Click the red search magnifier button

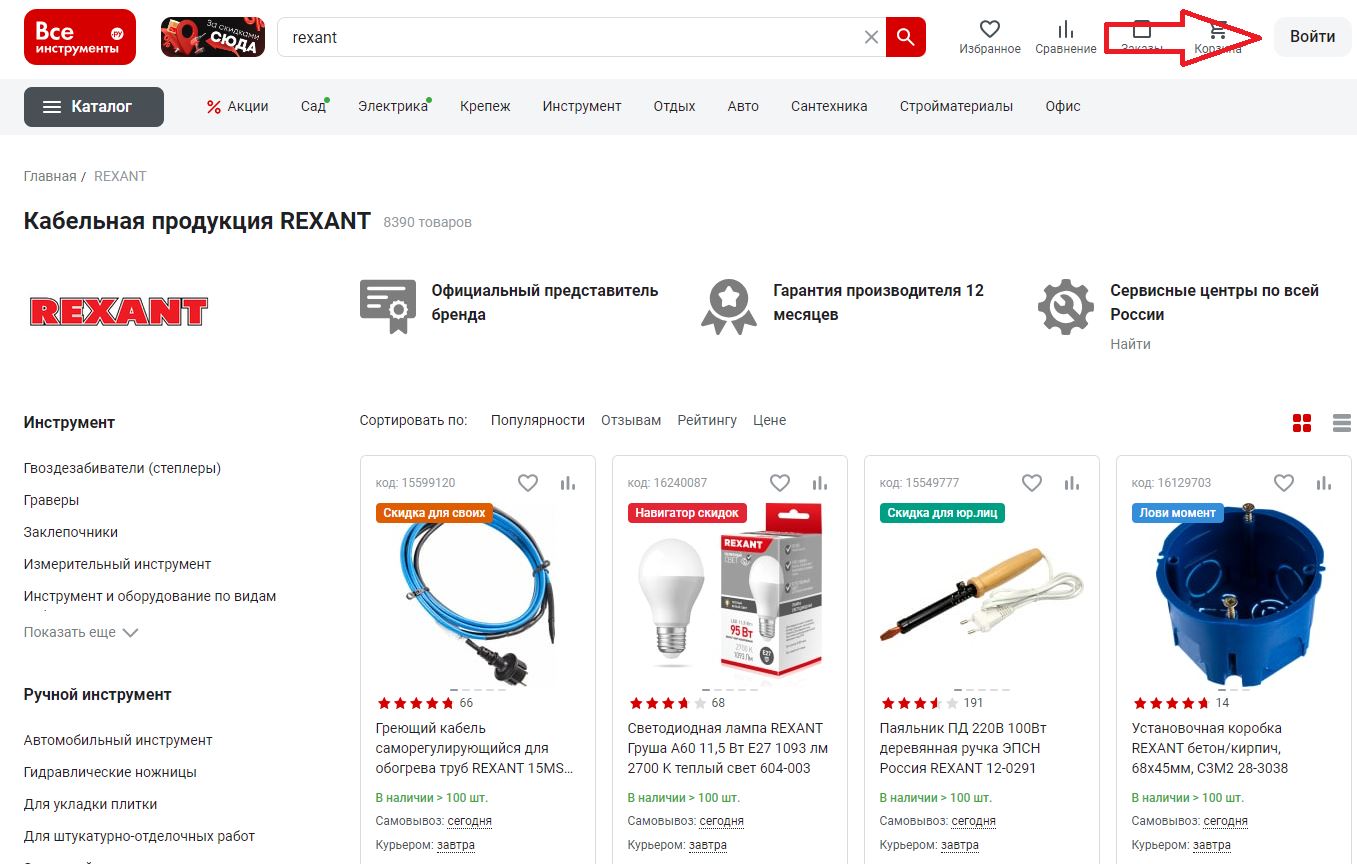click(x=906, y=37)
